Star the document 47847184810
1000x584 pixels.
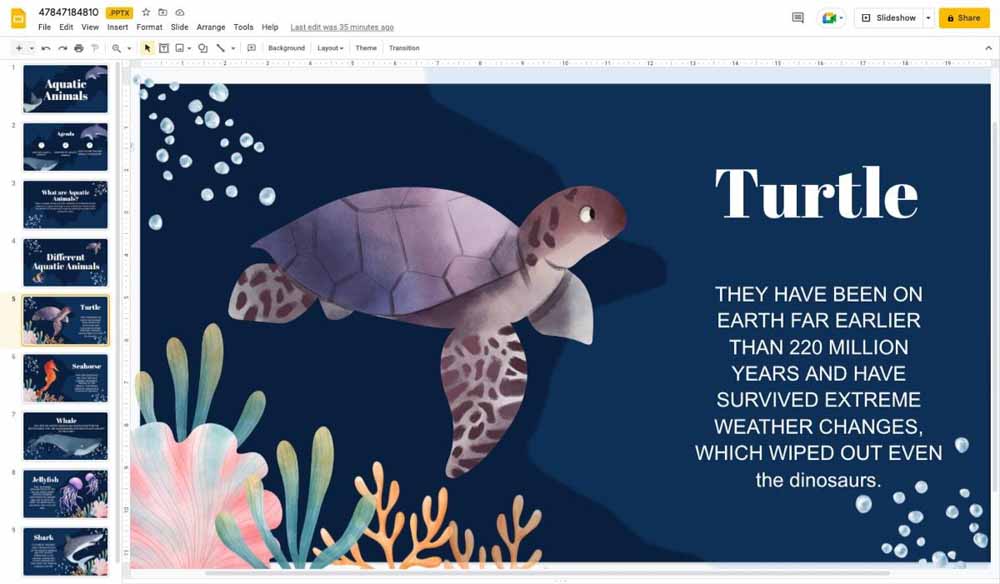(x=146, y=12)
